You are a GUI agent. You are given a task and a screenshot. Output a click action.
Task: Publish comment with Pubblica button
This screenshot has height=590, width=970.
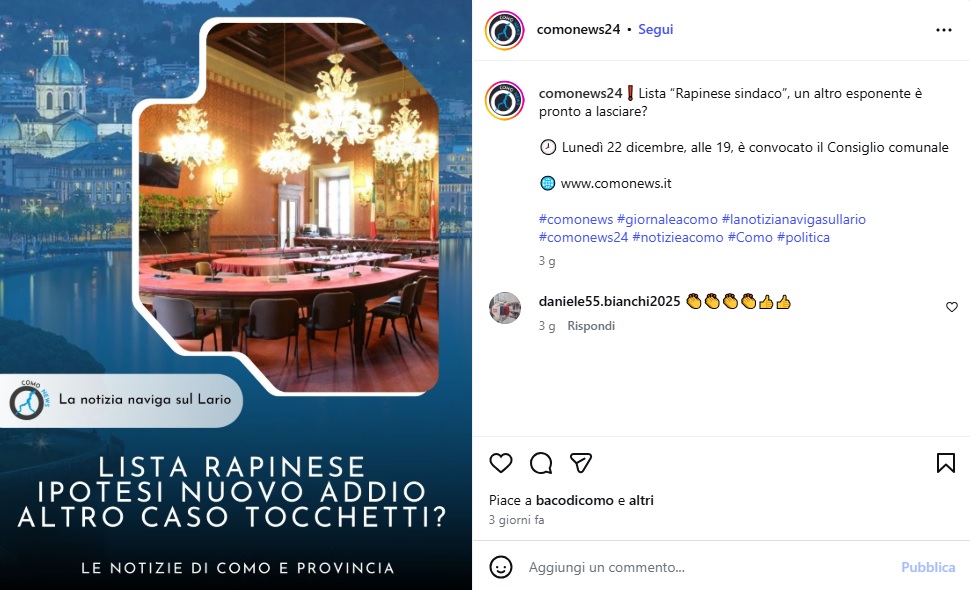click(927, 567)
